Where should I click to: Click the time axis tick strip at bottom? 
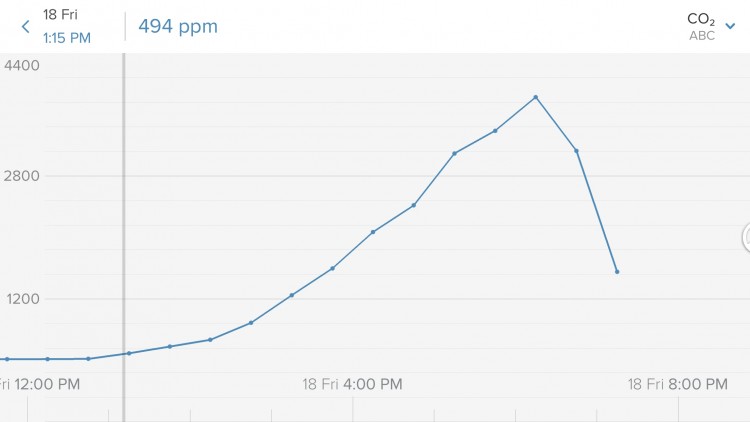coord(375,410)
